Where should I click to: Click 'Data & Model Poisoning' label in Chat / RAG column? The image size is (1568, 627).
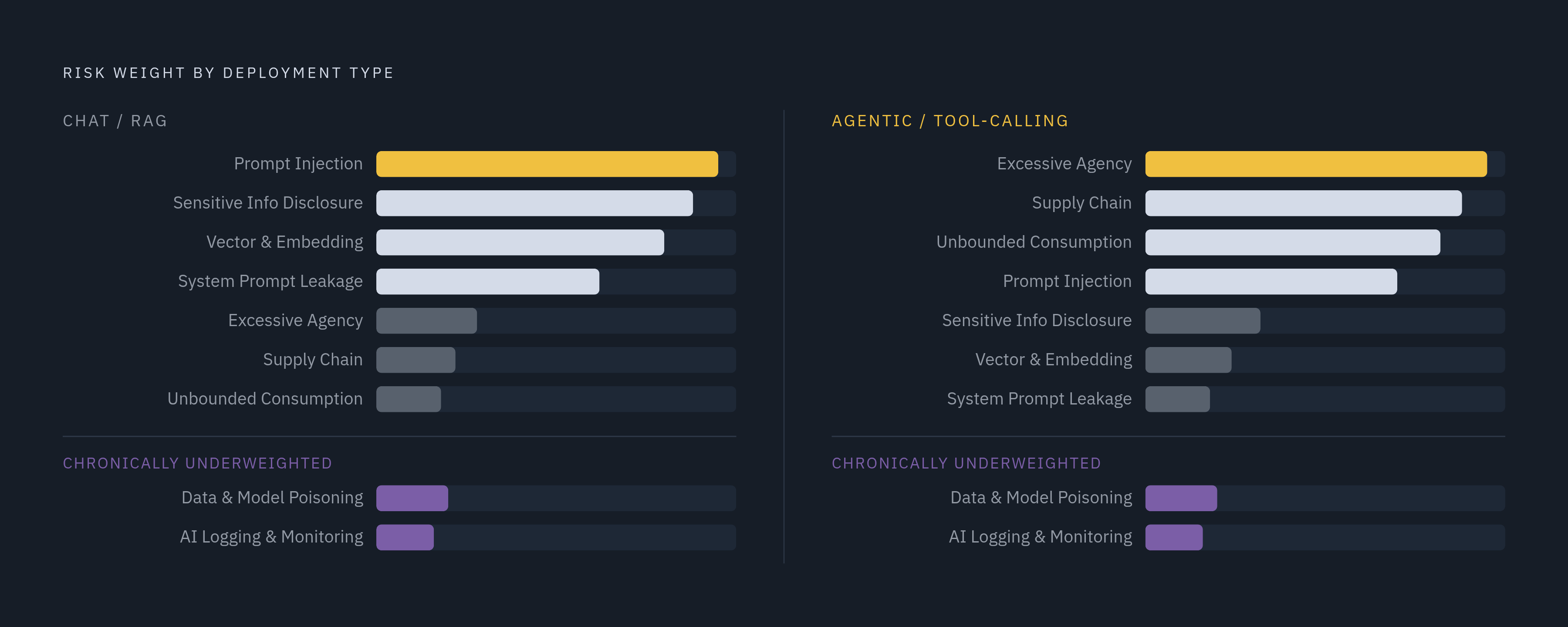[x=272, y=498]
